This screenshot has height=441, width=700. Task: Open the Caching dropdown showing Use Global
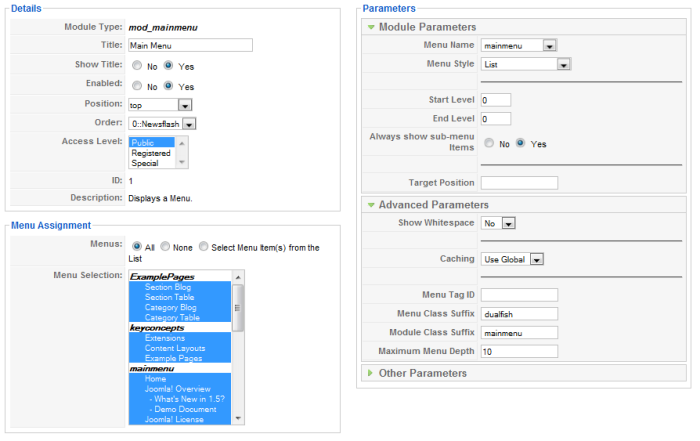[x=512, y=259]
